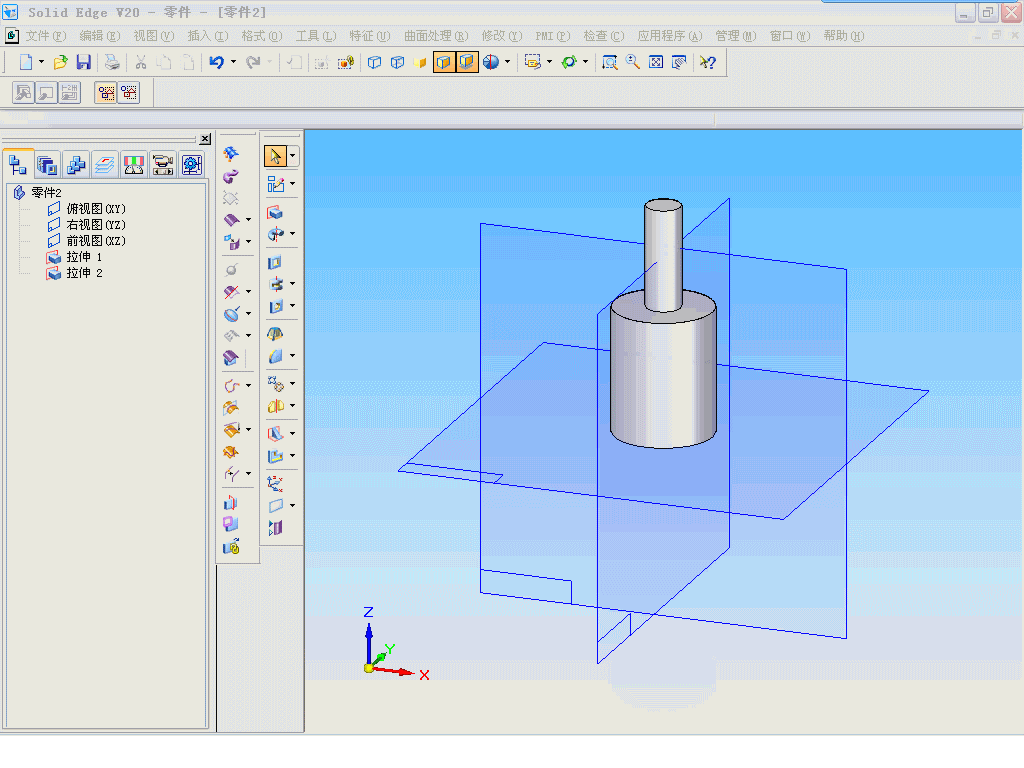Save the part with the floppy disk icon
The image size is (1024, 768).
click(84, 62)
